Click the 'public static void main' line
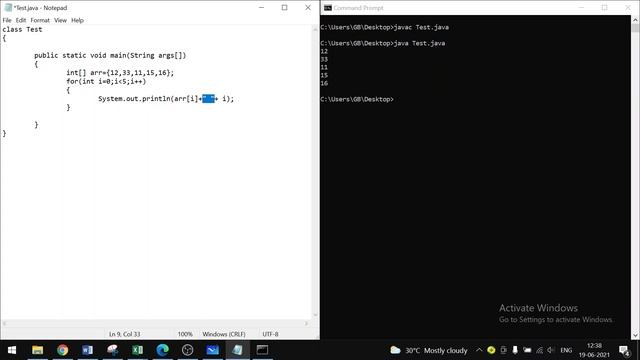Image resolution: width=640 pixels, height=360 pixels. coord(110,55)
